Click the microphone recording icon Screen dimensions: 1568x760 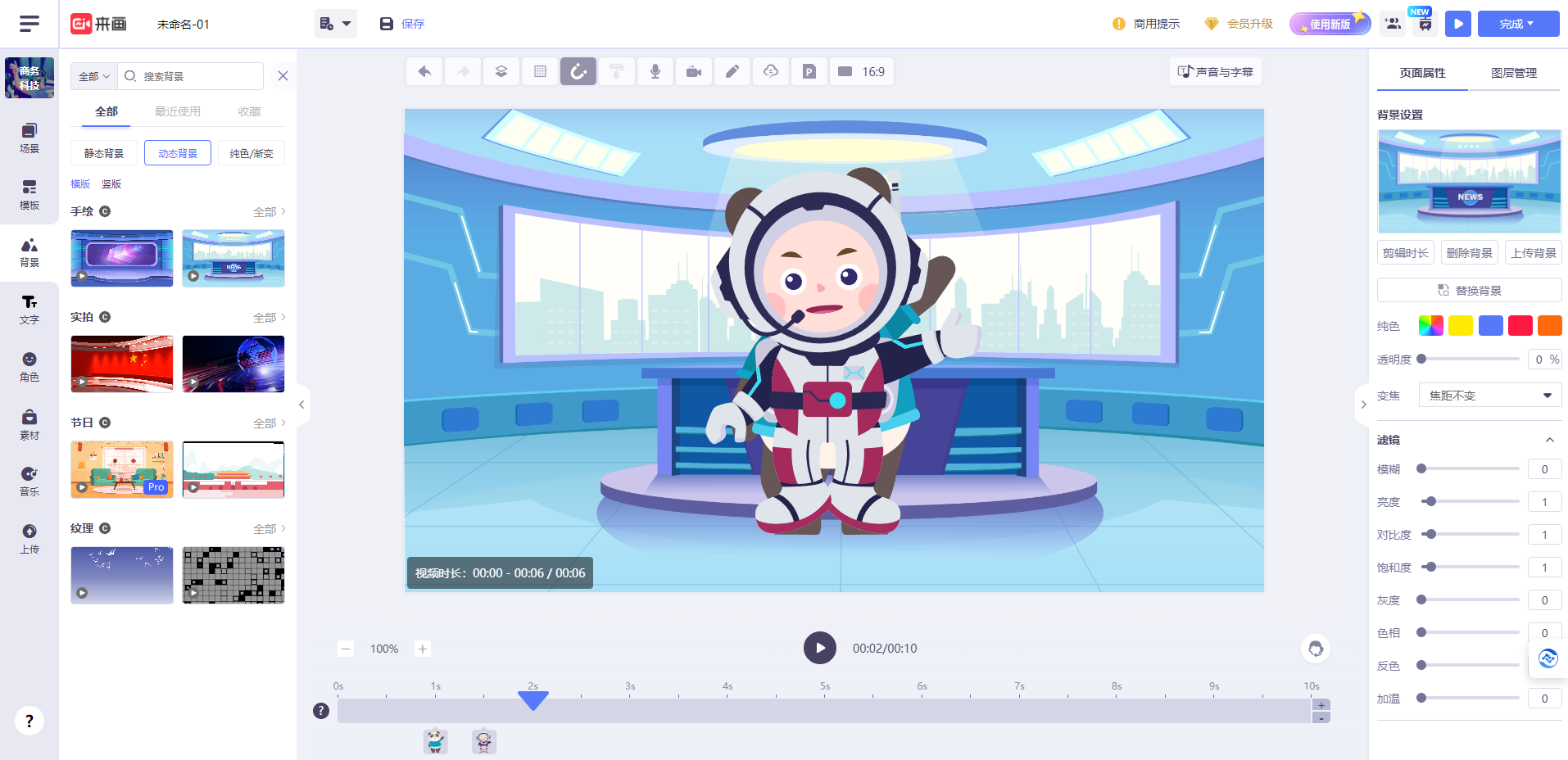coord(655,72)
